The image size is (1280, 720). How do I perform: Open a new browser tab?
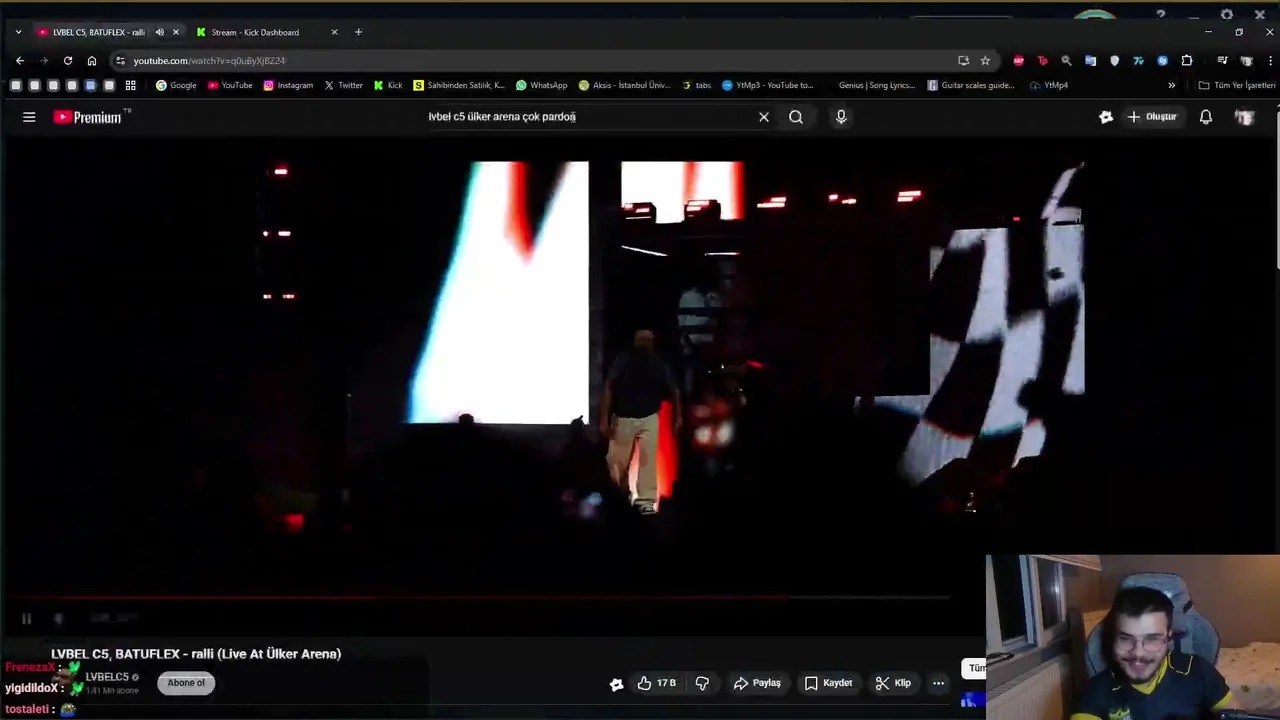click(358, 32)
